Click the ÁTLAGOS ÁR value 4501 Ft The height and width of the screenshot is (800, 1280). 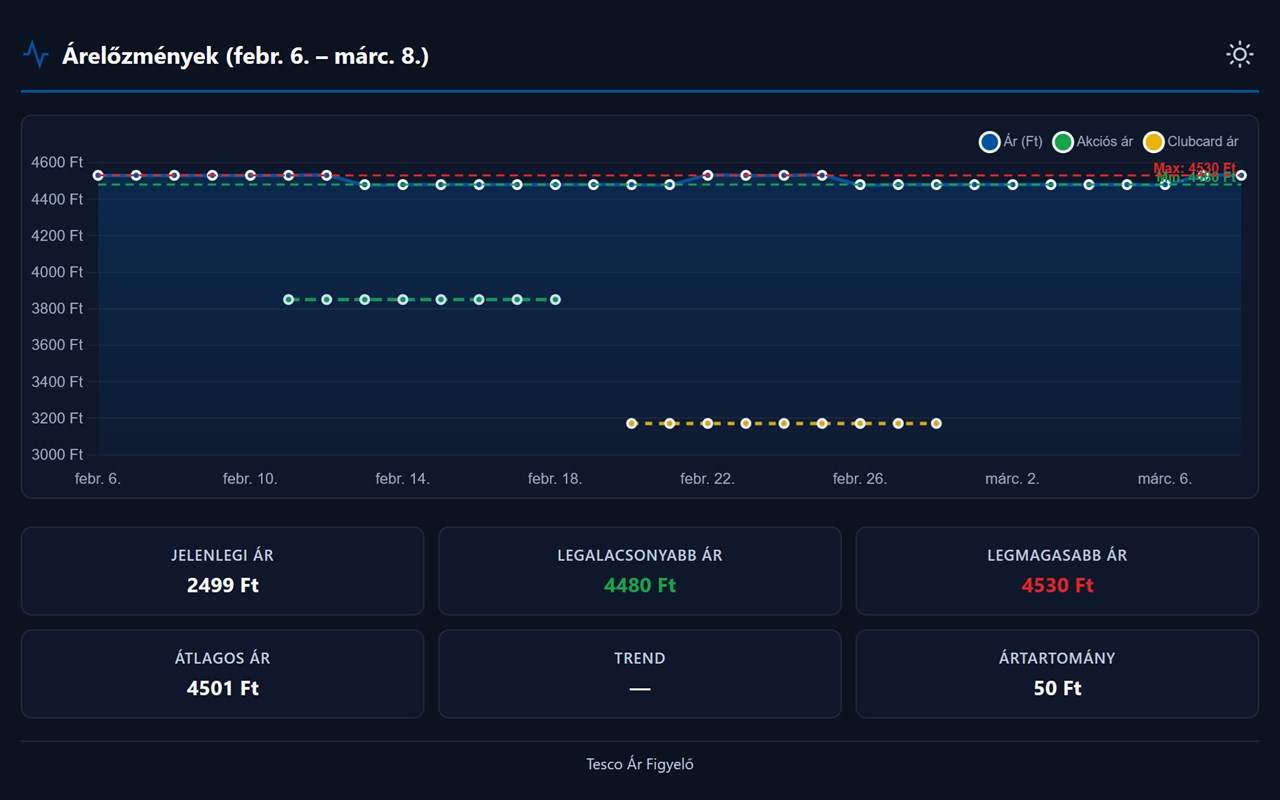pyautogui.click(x=222, y=688)
